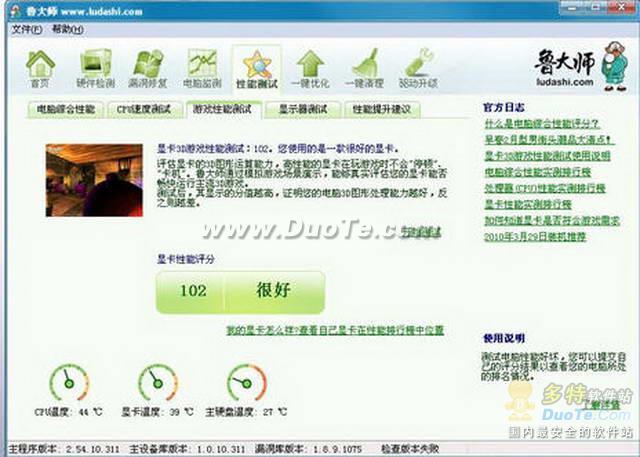Select the 游戏性能测试 tab
The height and width of the screenshot is (457, 640).
[223, 109]
